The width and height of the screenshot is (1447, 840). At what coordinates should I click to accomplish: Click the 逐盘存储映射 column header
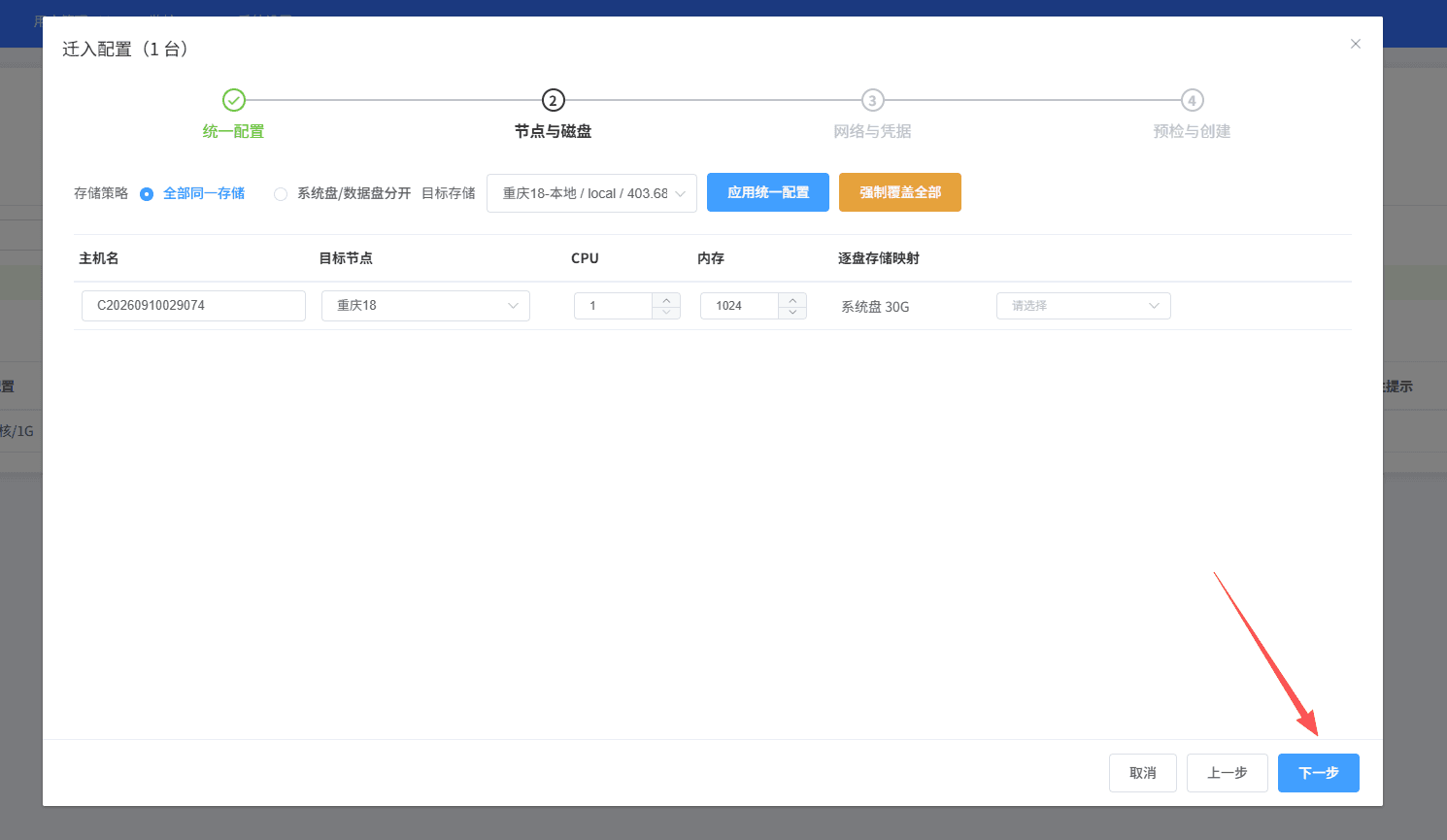point(879,258)
